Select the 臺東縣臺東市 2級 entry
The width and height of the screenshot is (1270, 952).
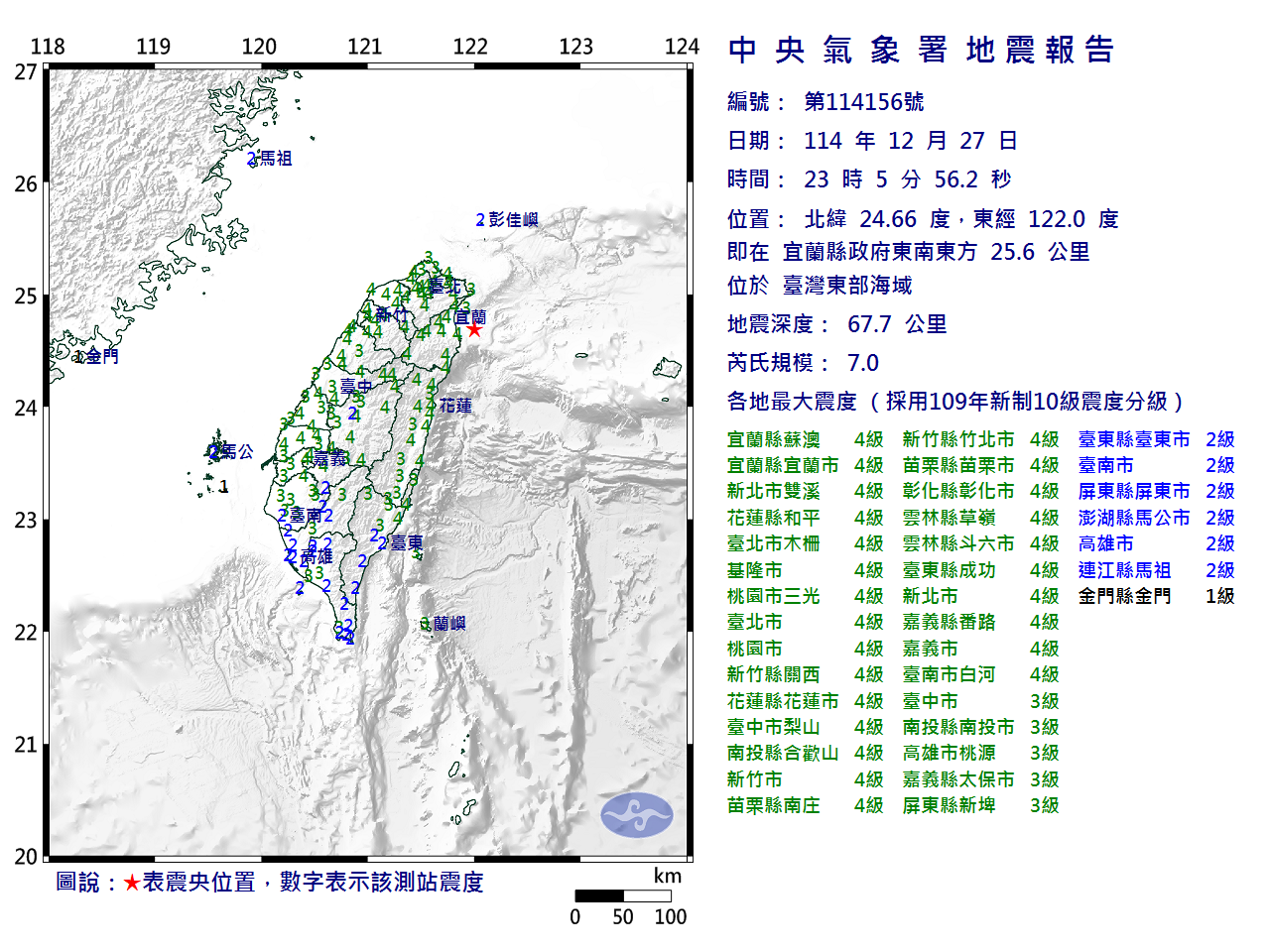coord(1156,439)
